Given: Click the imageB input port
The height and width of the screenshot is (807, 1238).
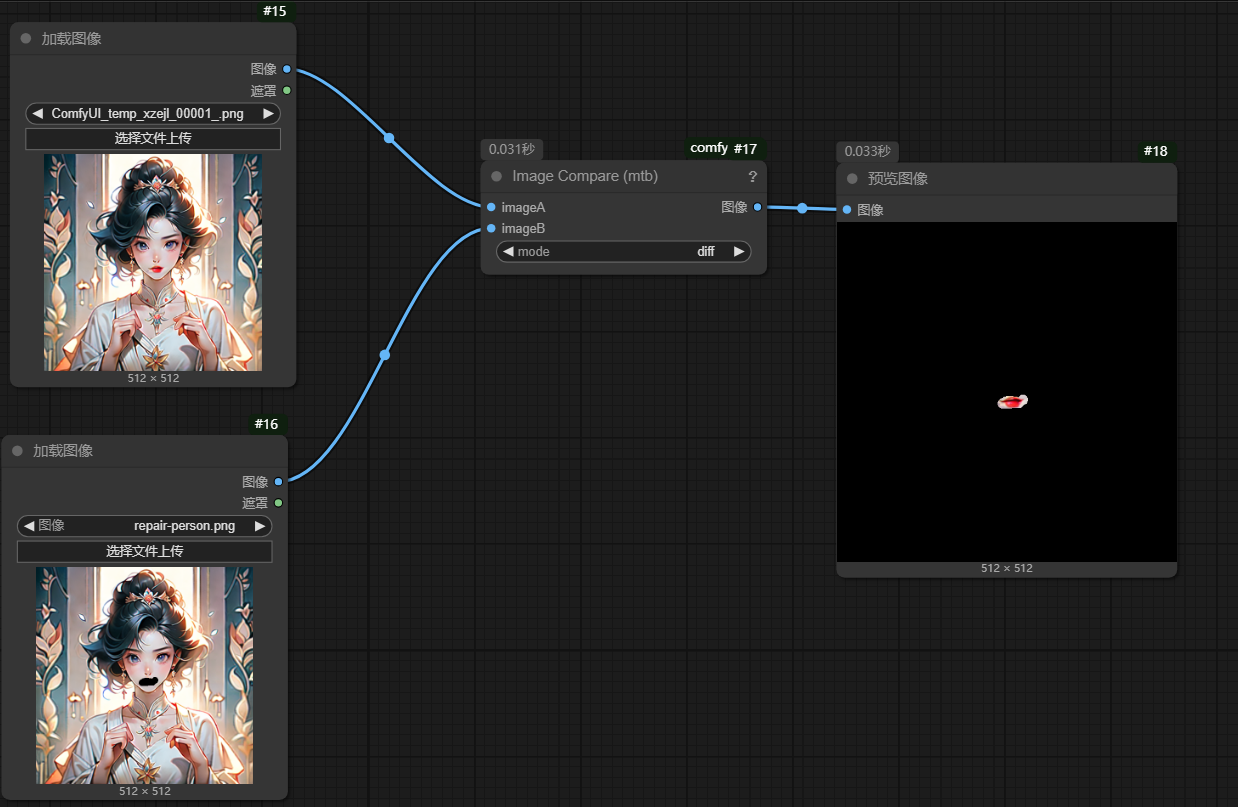Looking at the screenshot, I should point(491,229).
